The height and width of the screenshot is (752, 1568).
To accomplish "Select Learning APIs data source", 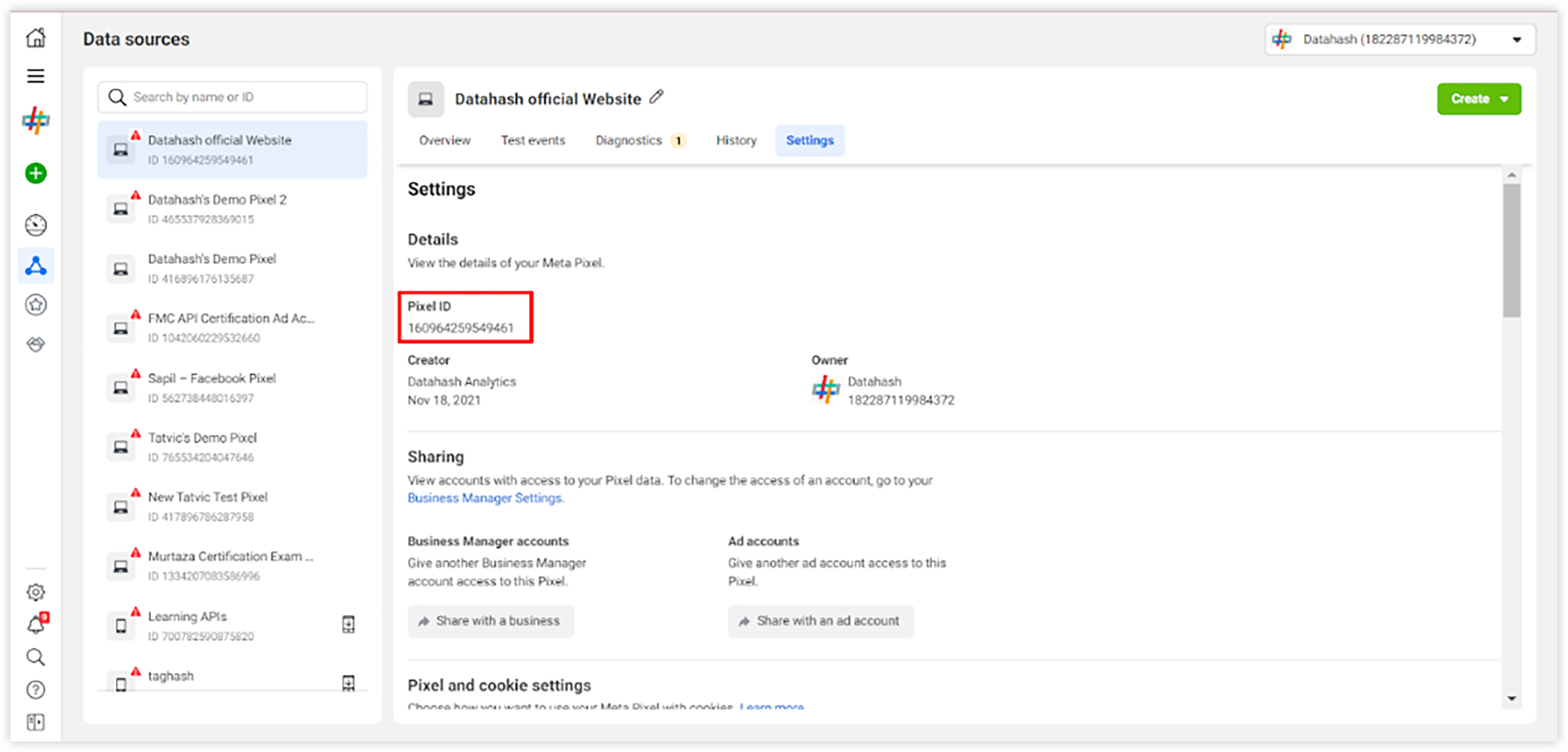I will tap(233, 625).
